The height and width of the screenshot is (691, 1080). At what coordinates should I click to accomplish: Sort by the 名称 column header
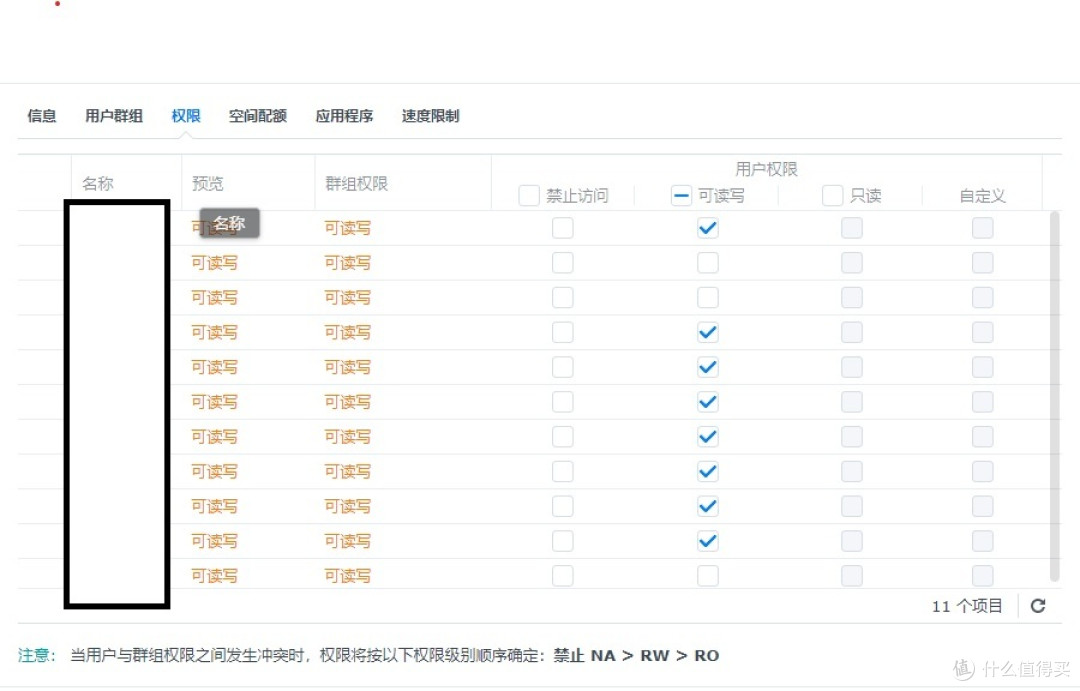point(98,184)
